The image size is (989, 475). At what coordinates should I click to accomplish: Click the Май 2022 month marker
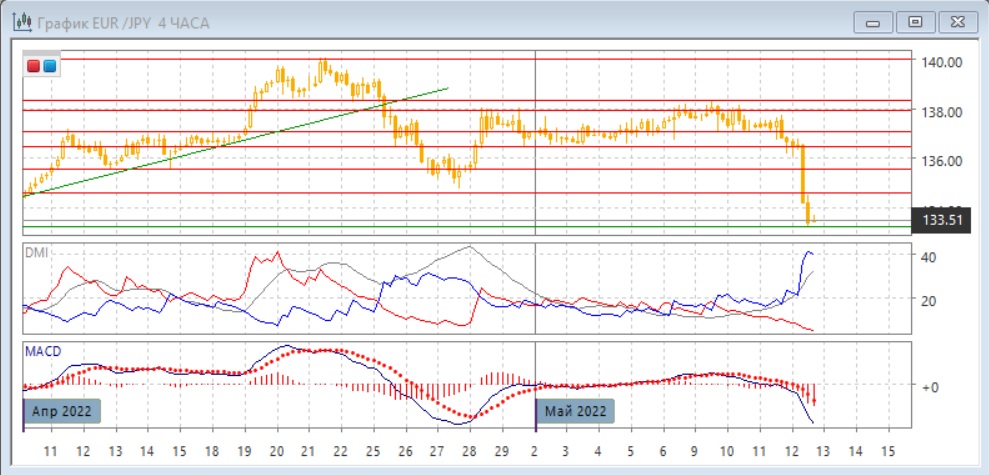(x=574, y=410)
